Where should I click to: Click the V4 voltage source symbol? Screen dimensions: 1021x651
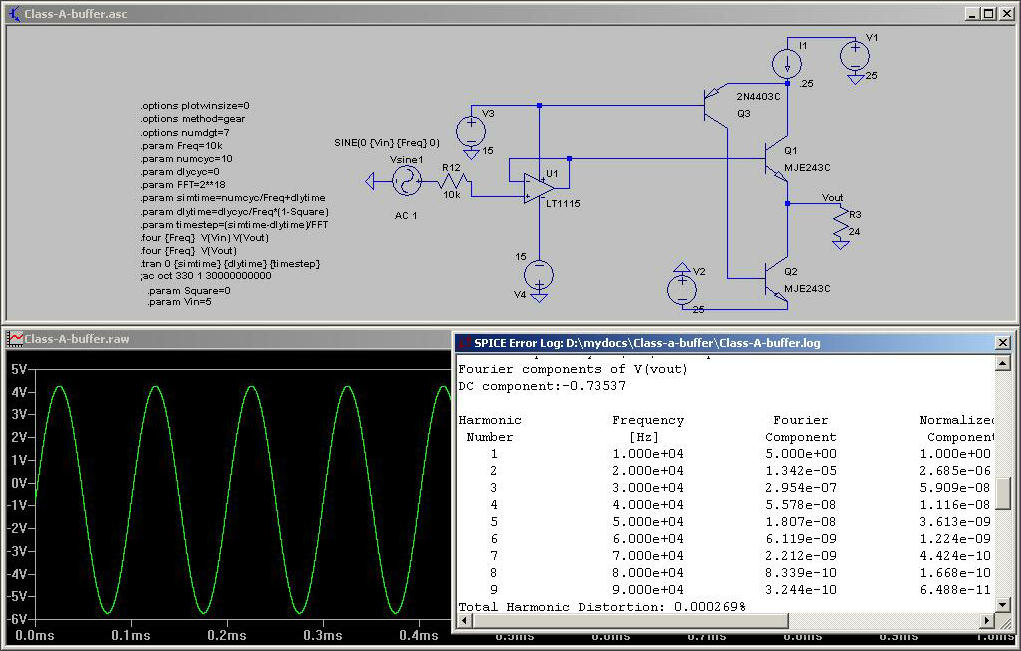pyautogui.click(x=538, y=275)
